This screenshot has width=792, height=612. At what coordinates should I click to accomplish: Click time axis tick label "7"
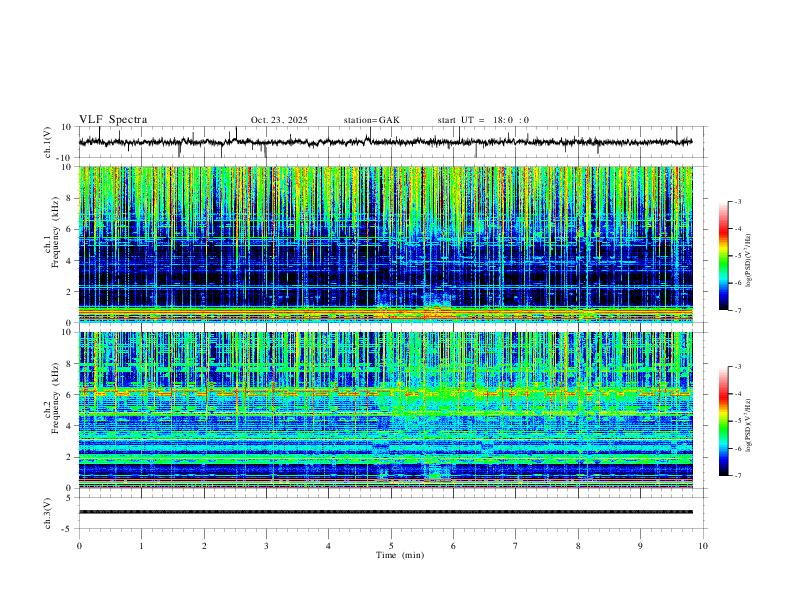pos(516,546)
